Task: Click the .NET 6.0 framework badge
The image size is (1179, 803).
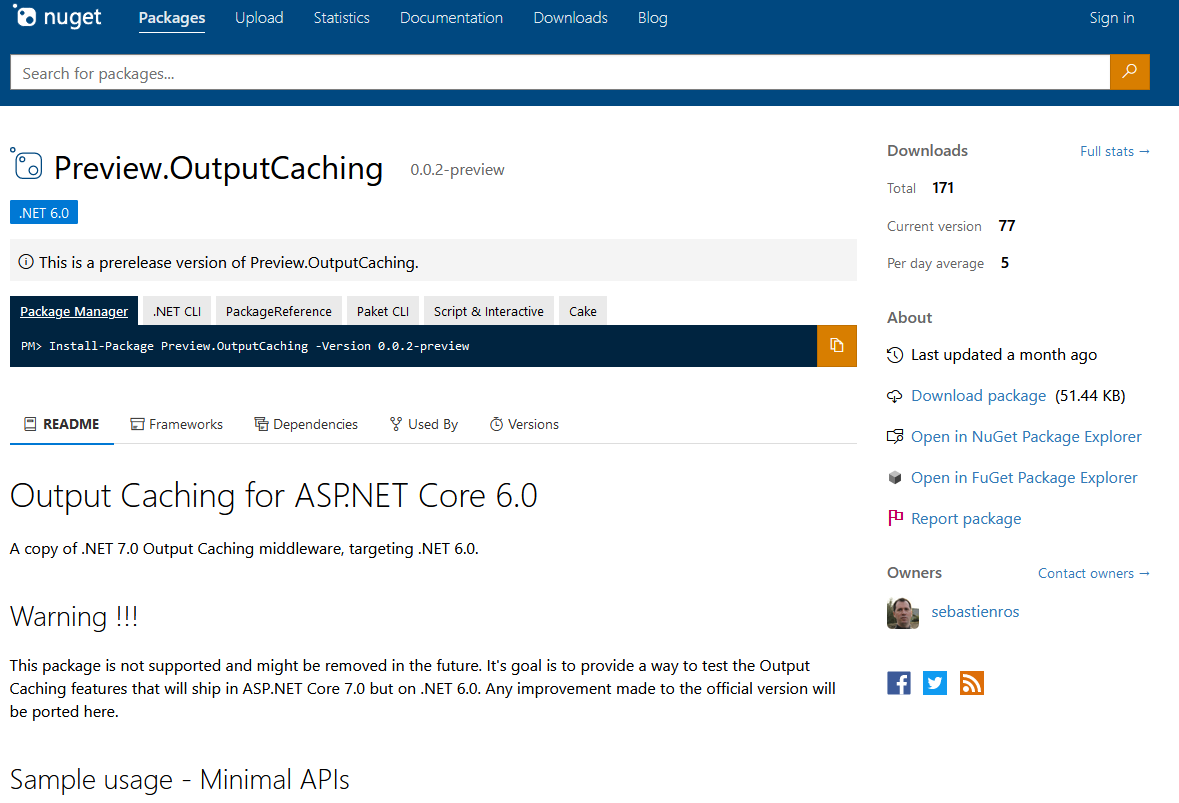Action: 44,213
